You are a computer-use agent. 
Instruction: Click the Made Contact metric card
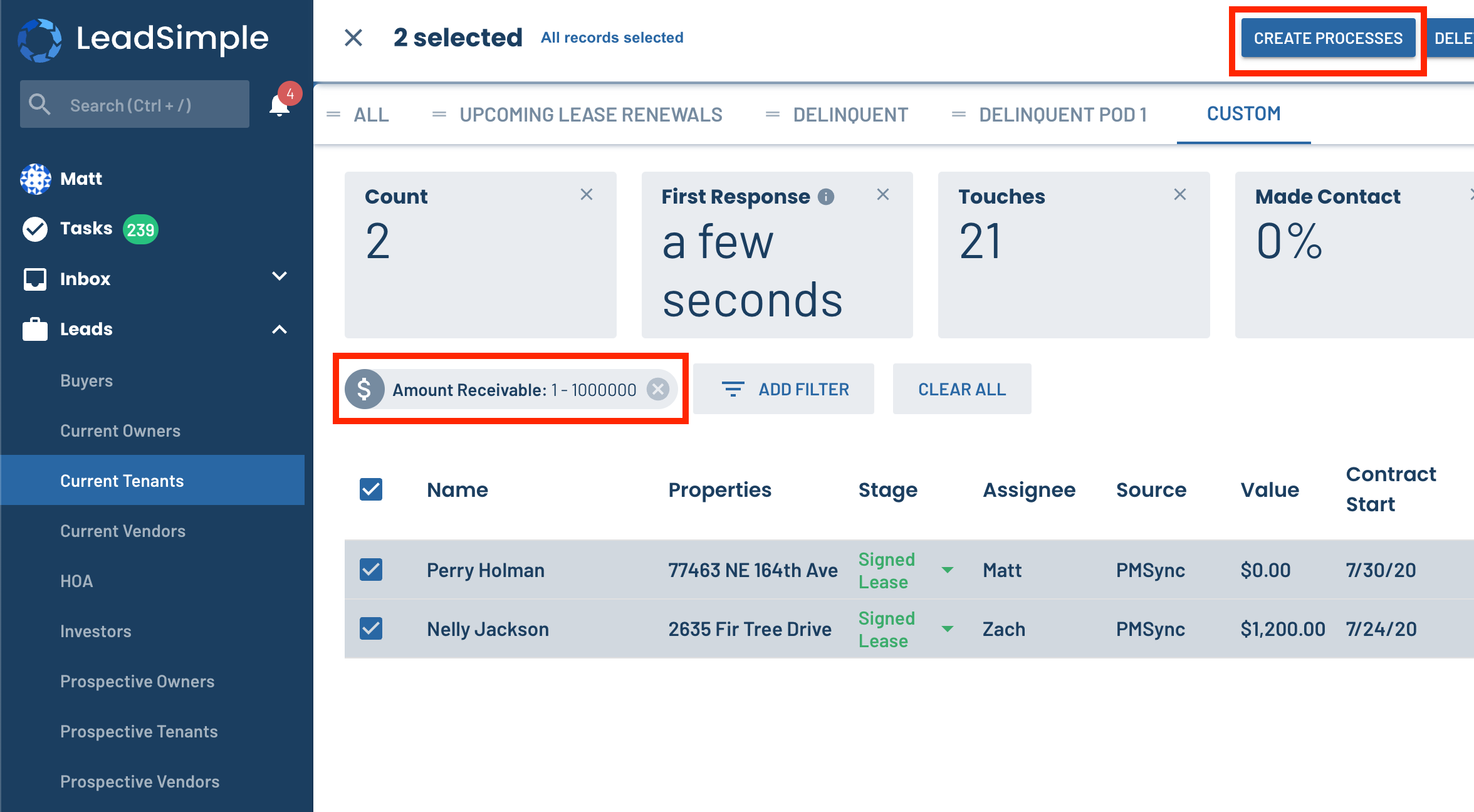1354,255
